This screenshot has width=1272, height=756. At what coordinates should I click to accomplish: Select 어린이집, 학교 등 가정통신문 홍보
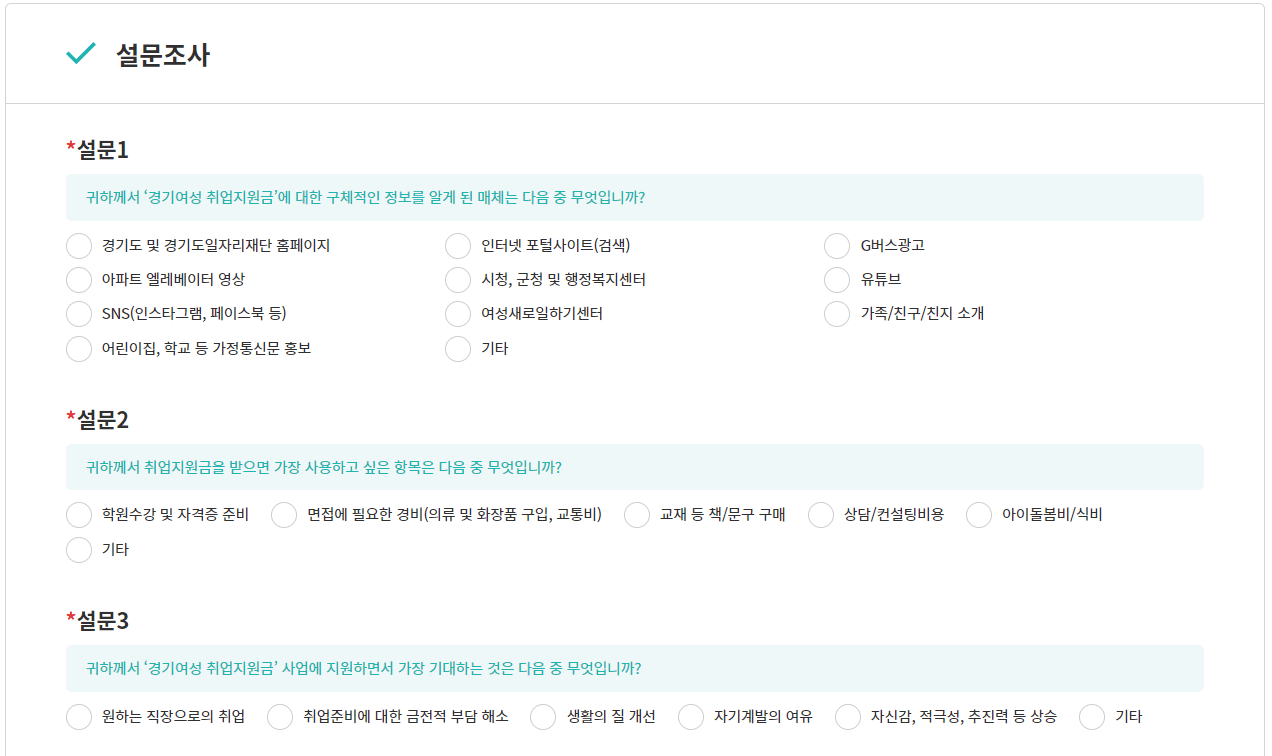[78, 348]
